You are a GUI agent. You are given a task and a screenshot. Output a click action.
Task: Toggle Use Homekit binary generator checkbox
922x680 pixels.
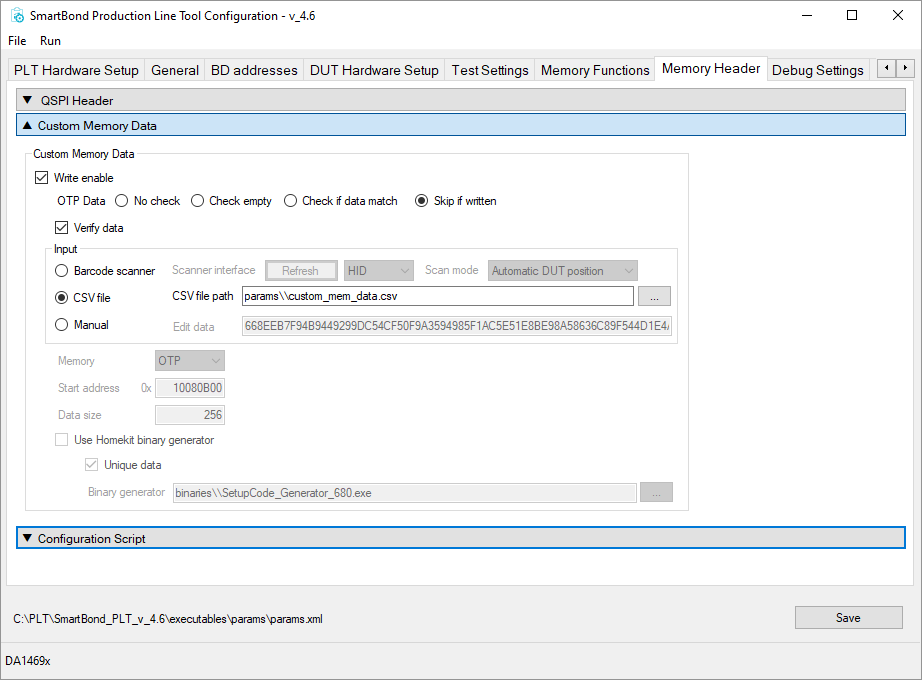pos(62,439)
